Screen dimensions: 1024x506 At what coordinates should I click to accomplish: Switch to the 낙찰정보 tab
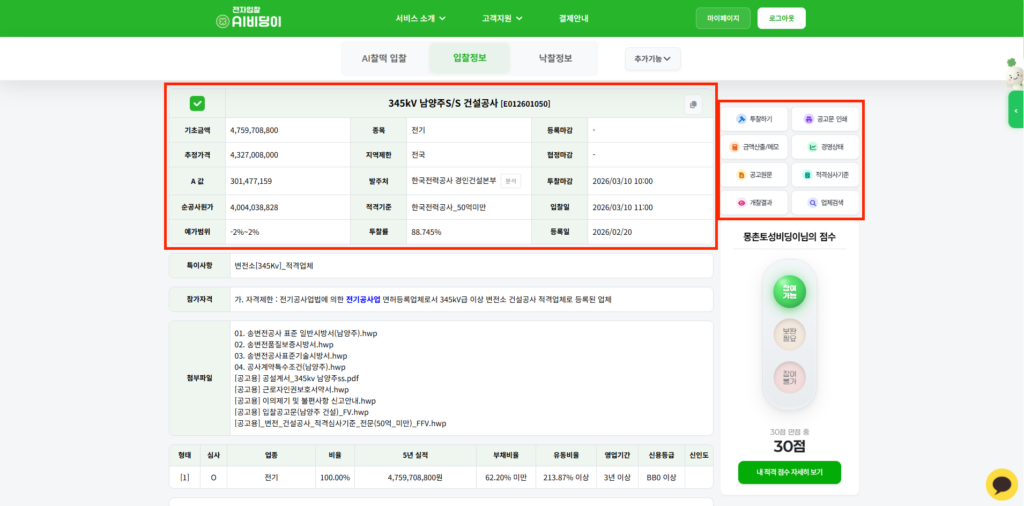(x=555, y=58)
